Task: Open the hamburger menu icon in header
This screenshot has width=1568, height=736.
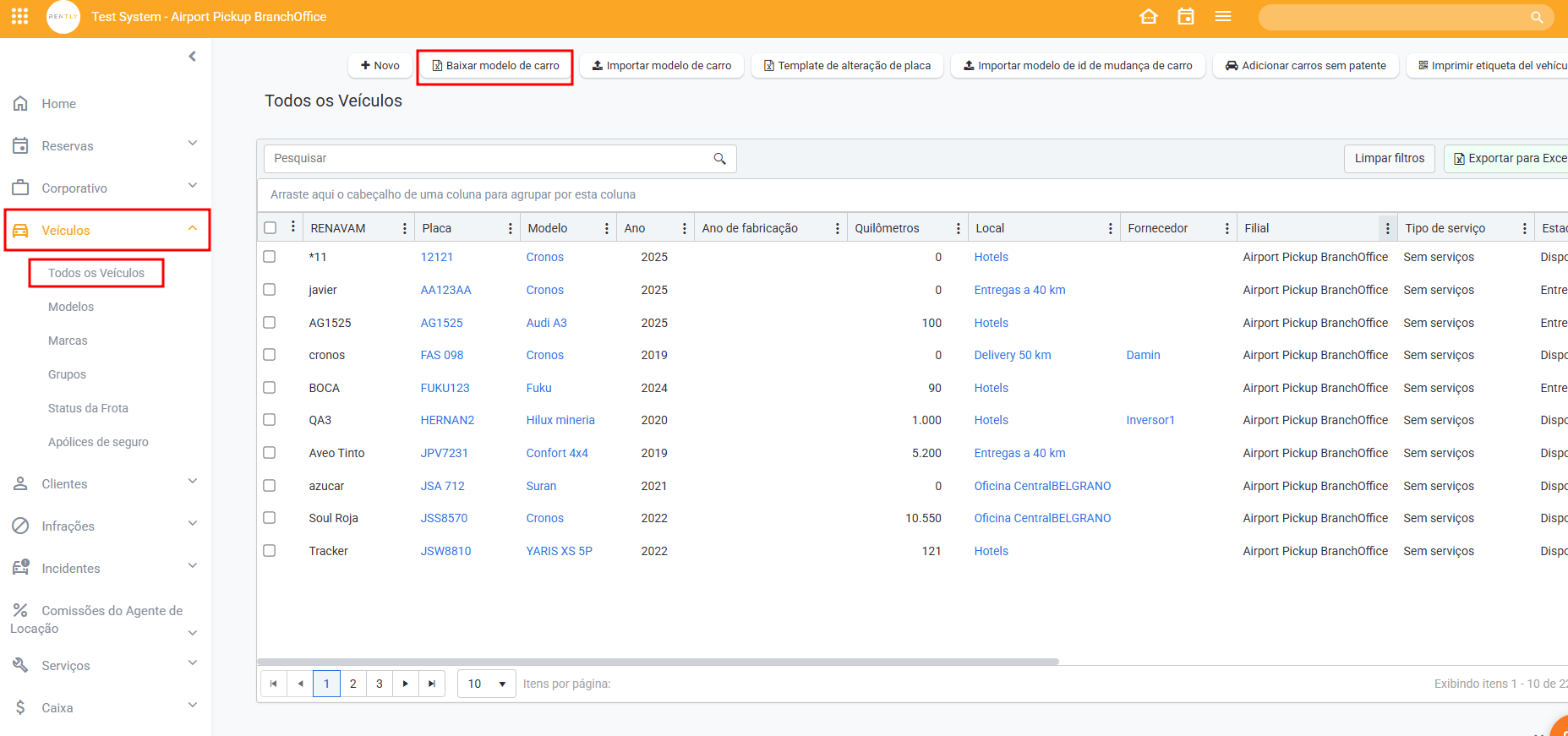Action: [1223, 16]
